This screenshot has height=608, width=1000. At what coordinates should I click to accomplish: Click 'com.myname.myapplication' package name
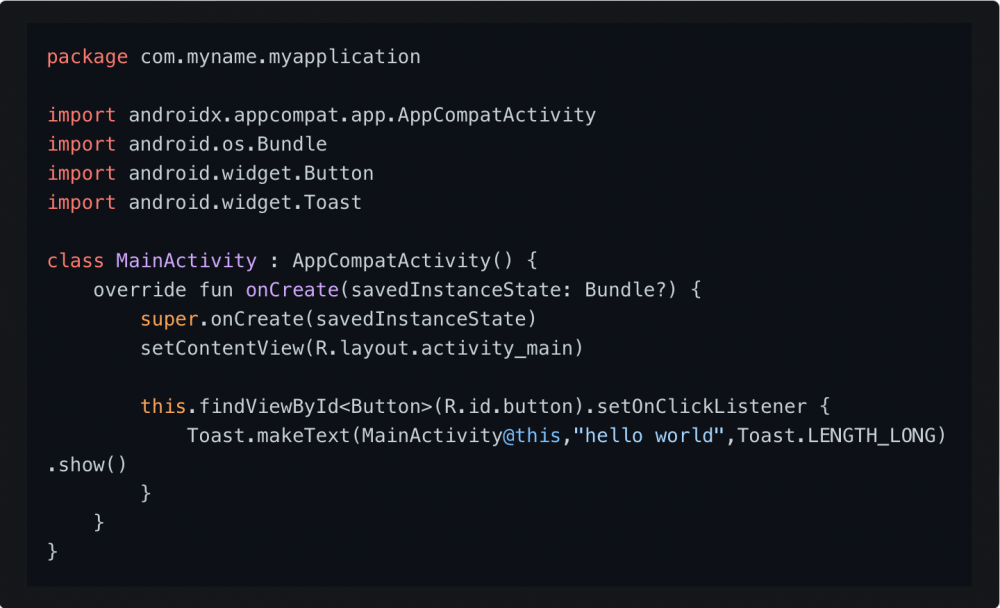click(280, 57)
